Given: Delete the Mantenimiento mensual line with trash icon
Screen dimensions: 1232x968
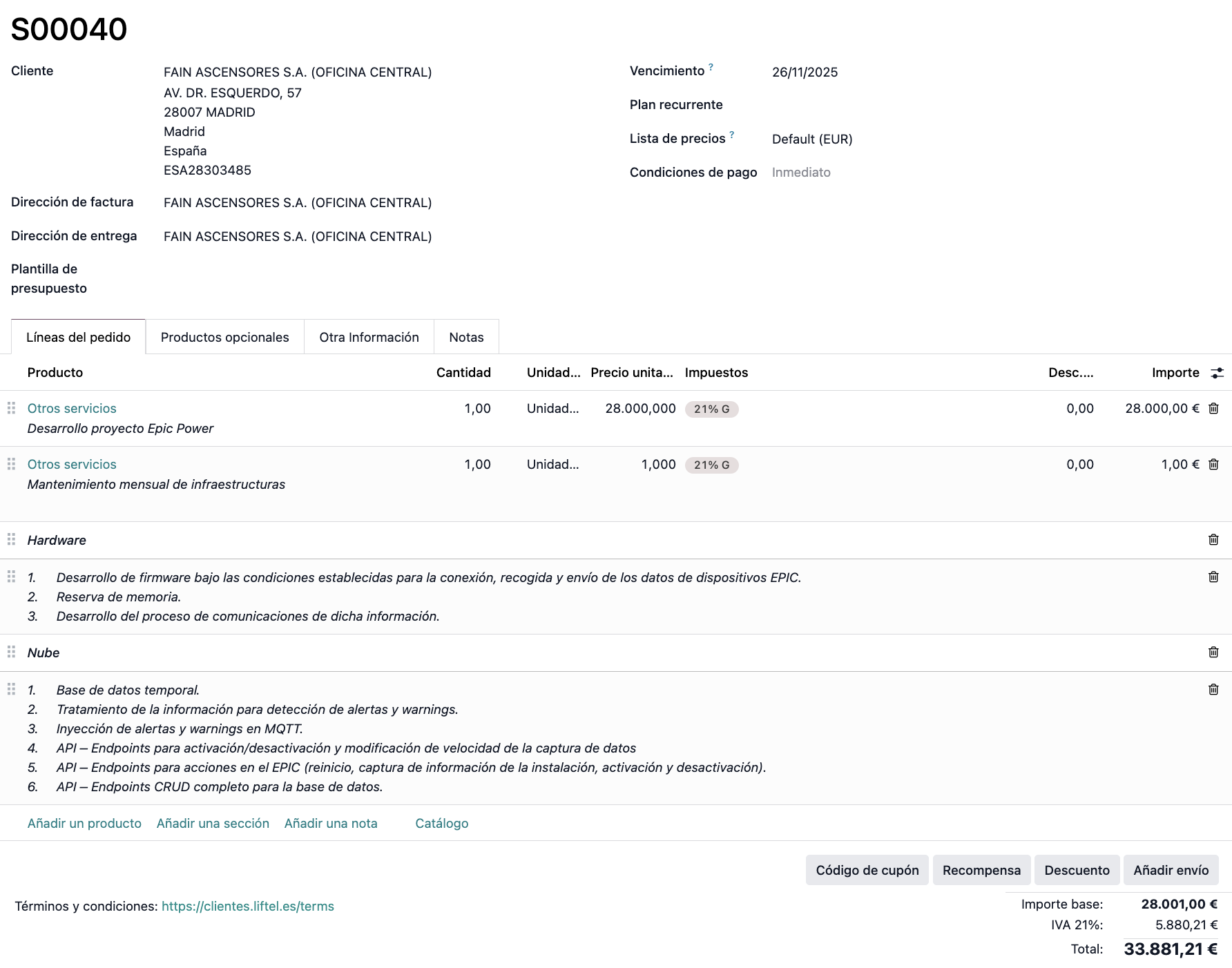Looking at the screenshot, I should click(x=1213, y=465).
